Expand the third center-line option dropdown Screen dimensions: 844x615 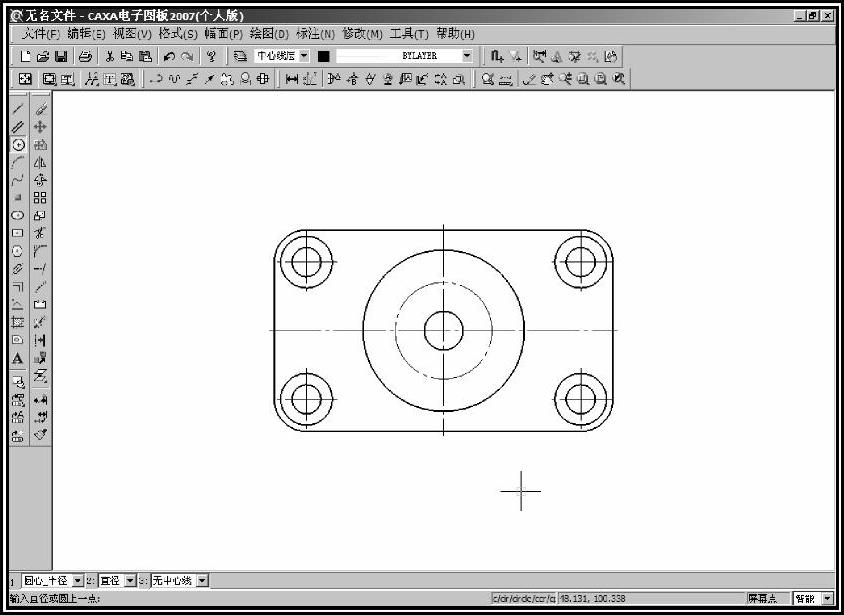pos(202,581)
